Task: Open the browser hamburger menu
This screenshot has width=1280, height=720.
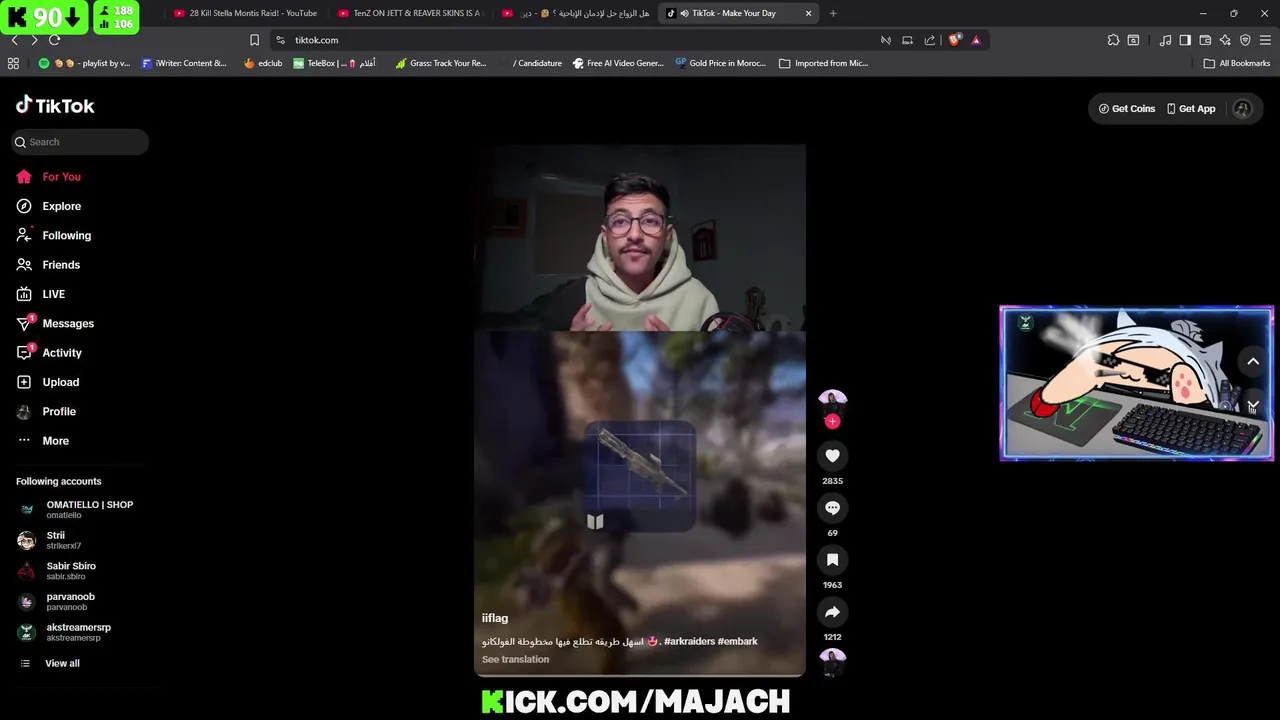Action: pos(1266,40)
